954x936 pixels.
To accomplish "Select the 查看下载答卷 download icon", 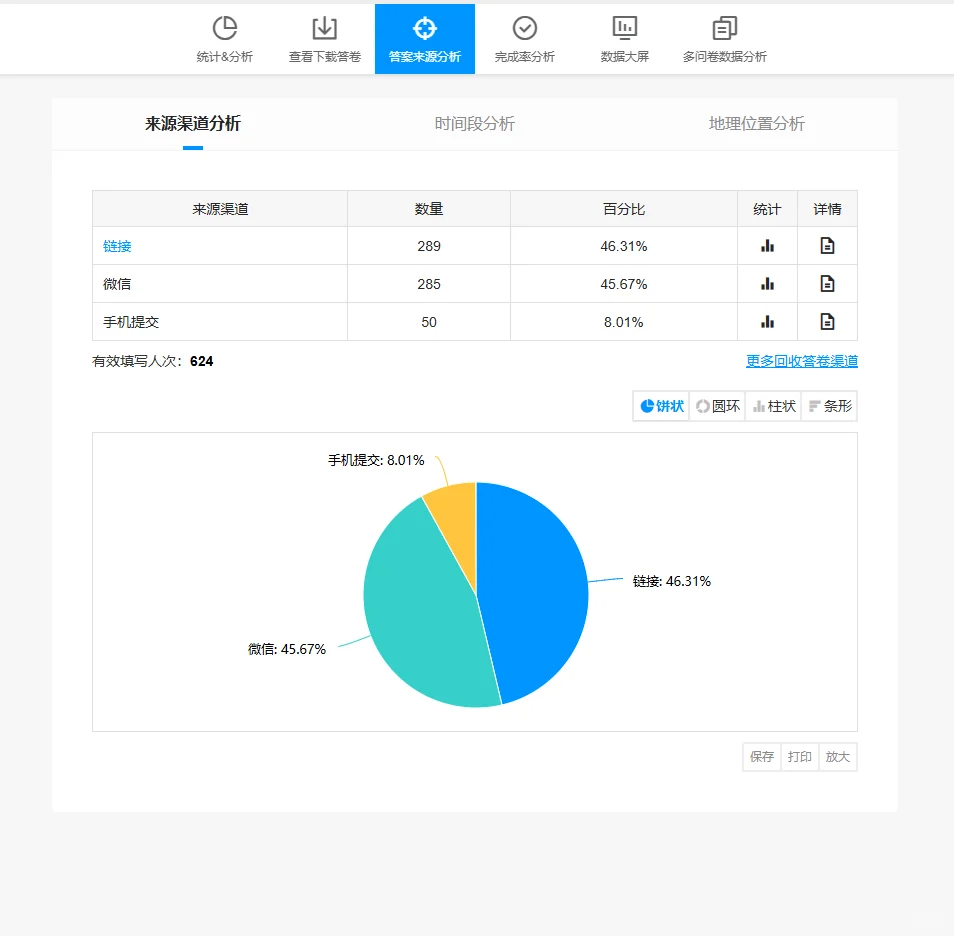I will 324,27.
